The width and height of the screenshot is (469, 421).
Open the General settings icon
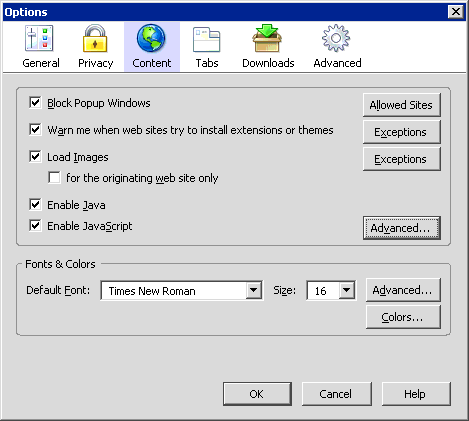tap(39, 38)
